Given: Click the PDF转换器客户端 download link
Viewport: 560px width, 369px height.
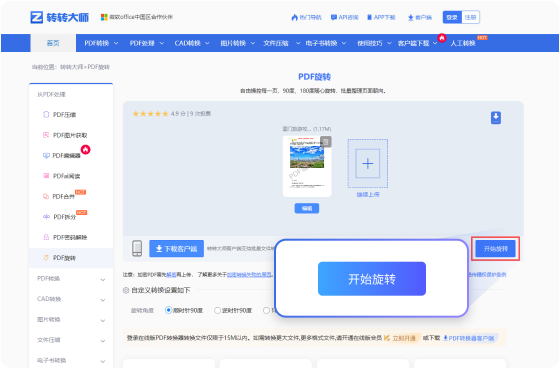Looking at the screenshot, I should point(469,338).
